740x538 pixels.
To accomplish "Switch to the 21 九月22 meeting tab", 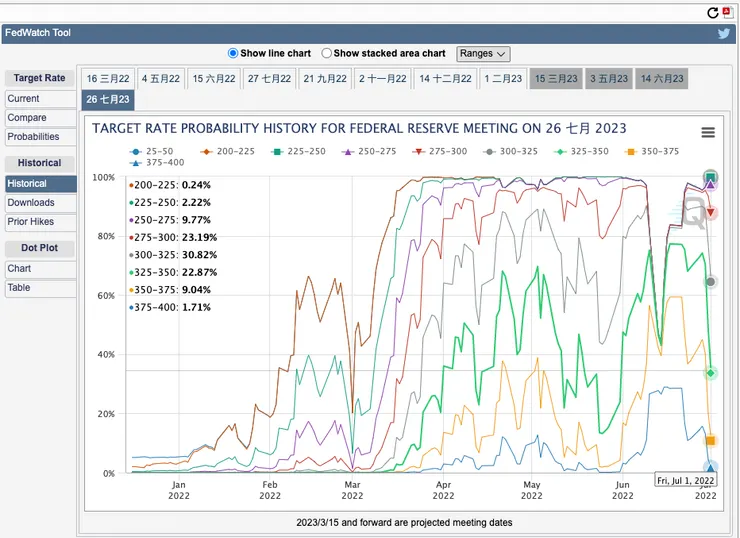I will tap(325, 79).
